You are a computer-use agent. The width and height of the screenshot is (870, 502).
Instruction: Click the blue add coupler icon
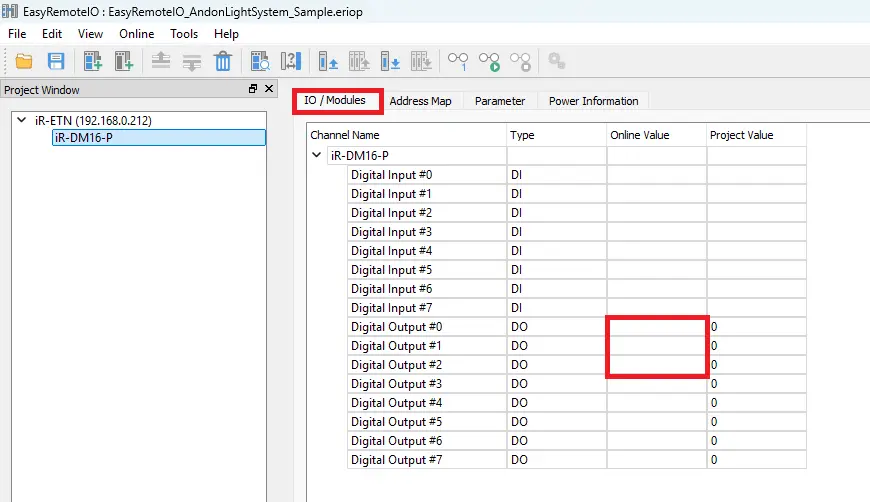pyautogui.click(x=93, y=61)
